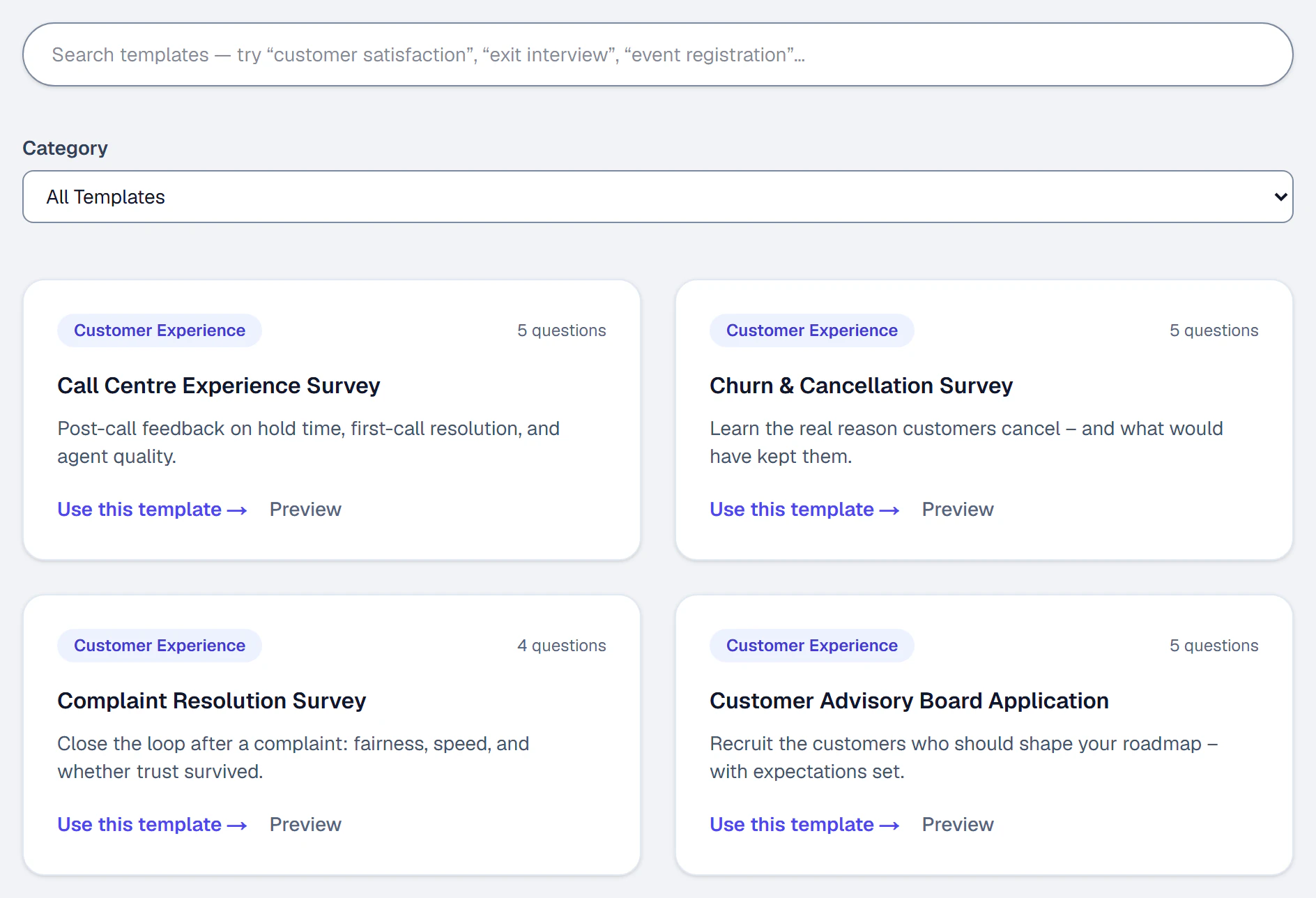Click Customer Experience tag on Churn card
This screenshot has width=1316, height=898.
tap(812, 330)
